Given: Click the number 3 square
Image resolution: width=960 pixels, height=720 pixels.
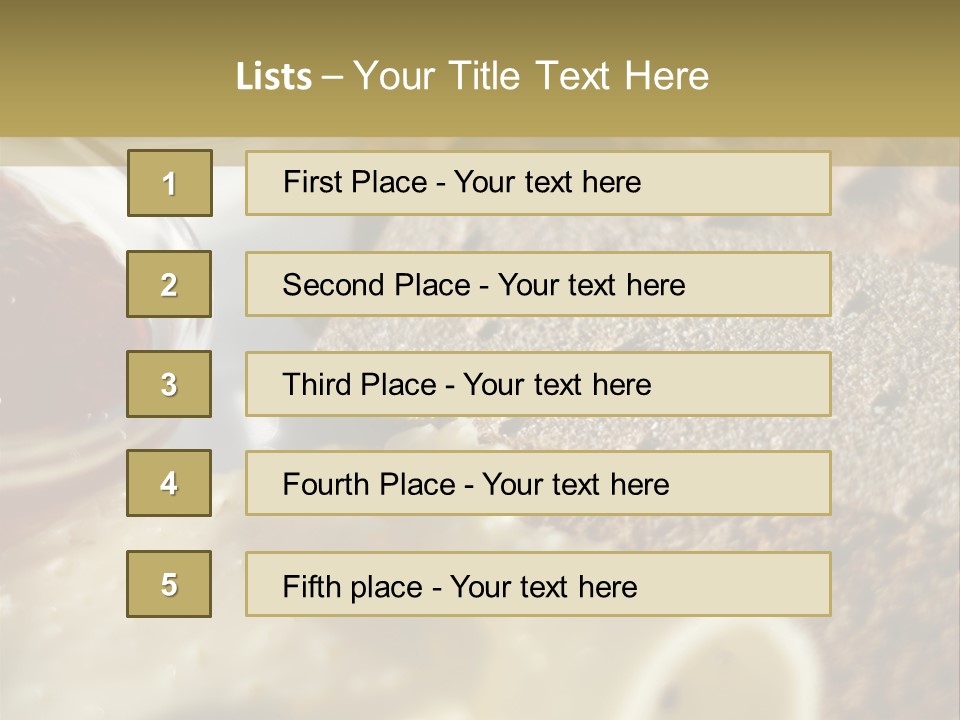Looking at the screenshot, I should coord(169,384).
